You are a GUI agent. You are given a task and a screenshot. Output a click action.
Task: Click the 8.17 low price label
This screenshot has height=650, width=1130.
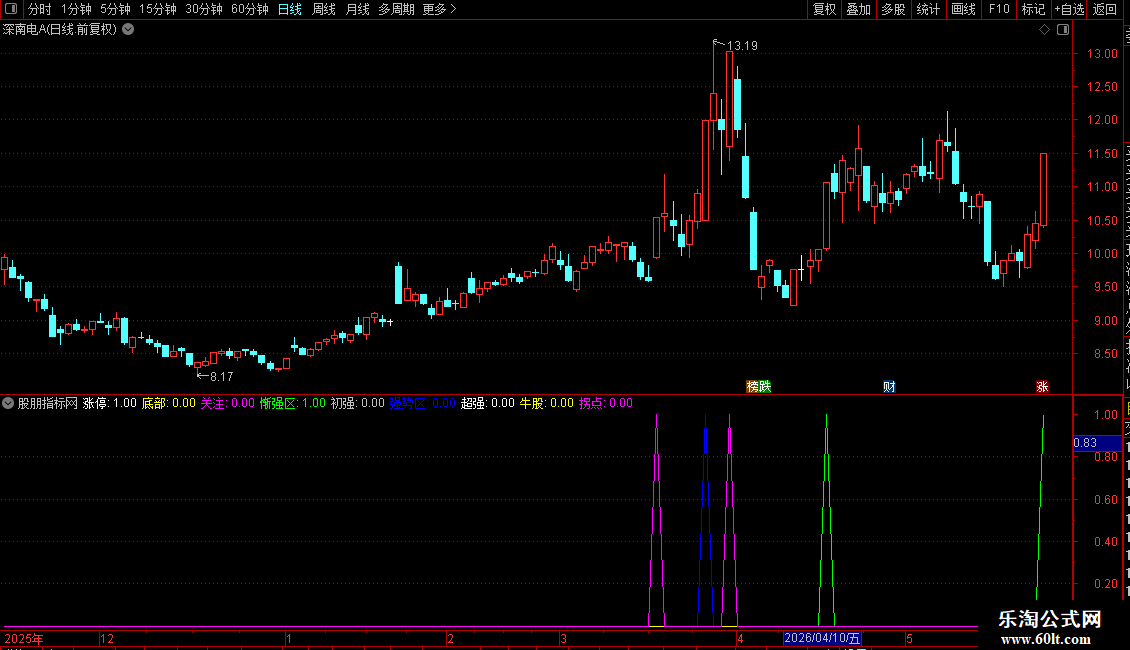pyautogui.click(x=222, y=377)
